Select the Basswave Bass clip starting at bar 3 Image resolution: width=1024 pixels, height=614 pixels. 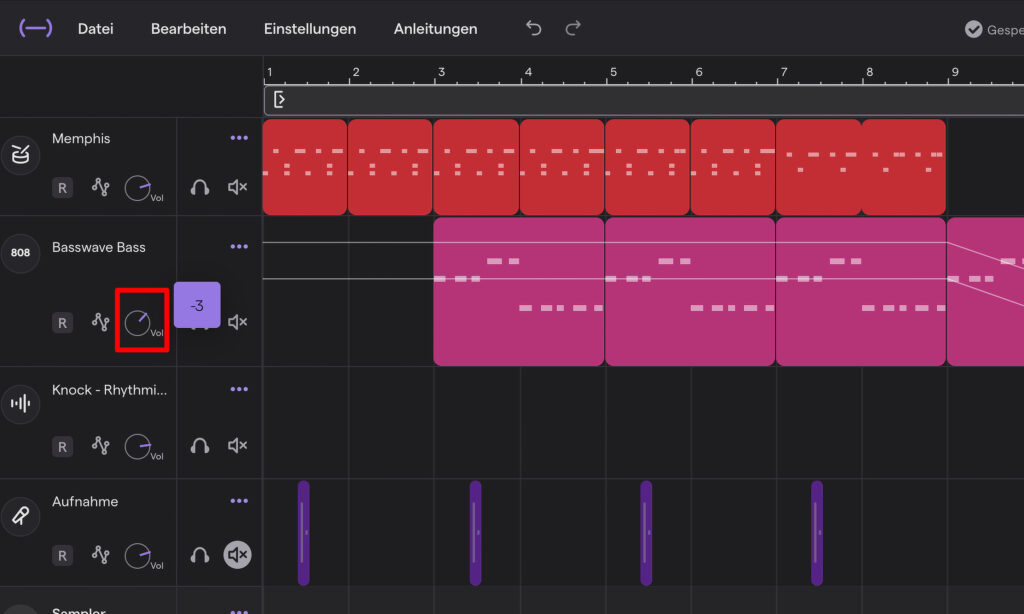pyautogui.click(x=519, y=291)
